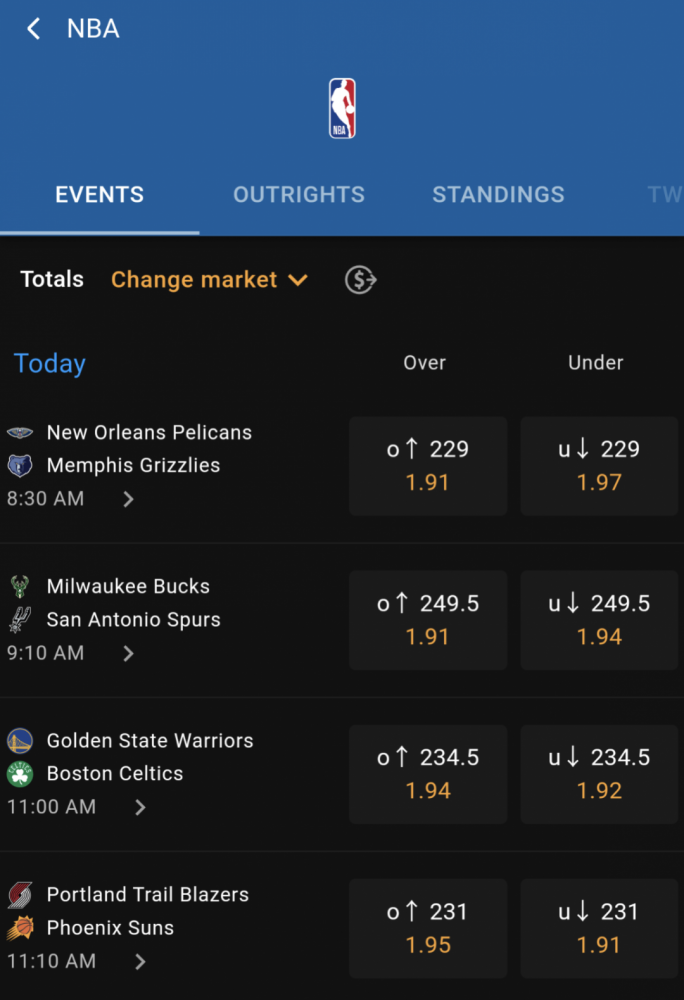The width and height of the screenshot is (684, 1000).
Task: Click the Over column header
Action: [425, 363]
